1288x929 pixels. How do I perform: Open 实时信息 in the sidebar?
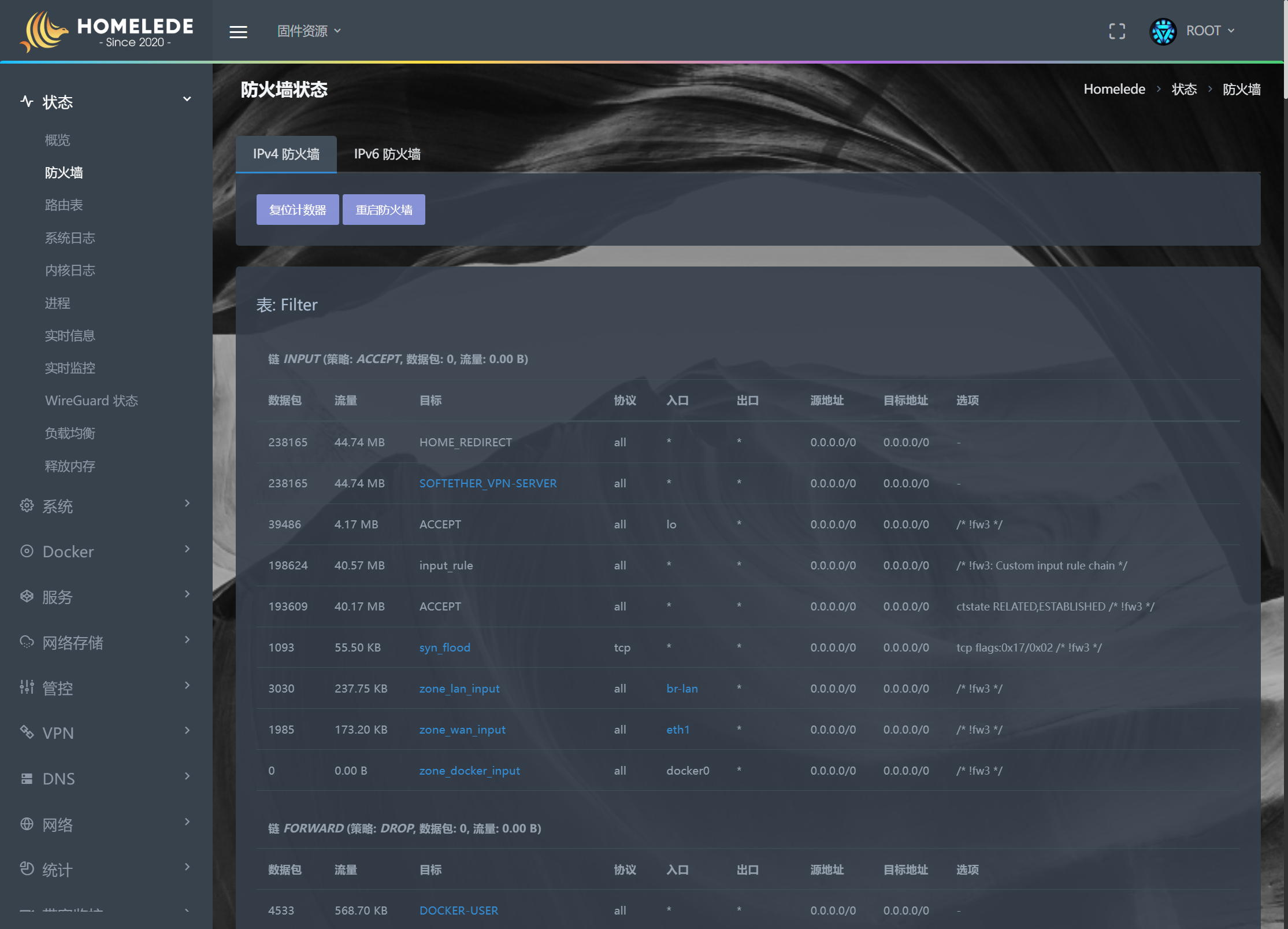coord(70,335)
